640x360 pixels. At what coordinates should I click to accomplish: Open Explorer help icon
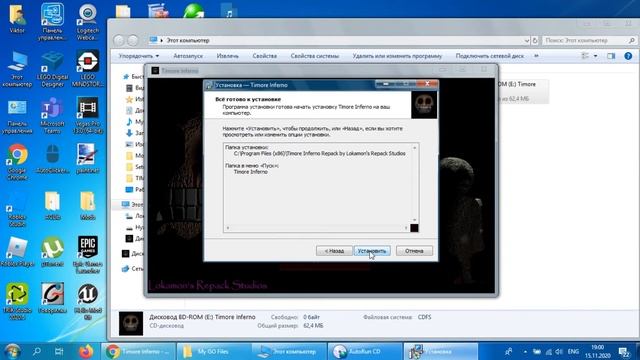pyautogui.click(x=628, y=56)
